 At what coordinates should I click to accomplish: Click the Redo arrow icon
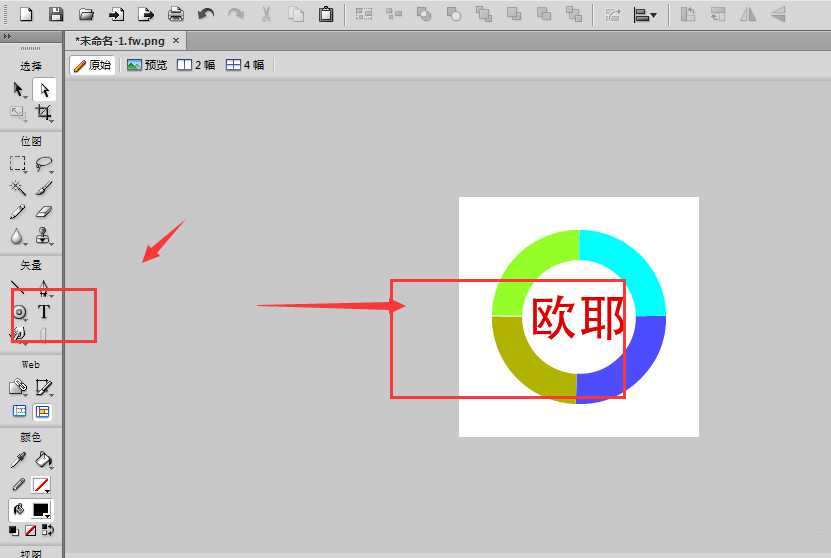(x=236, y=14)
